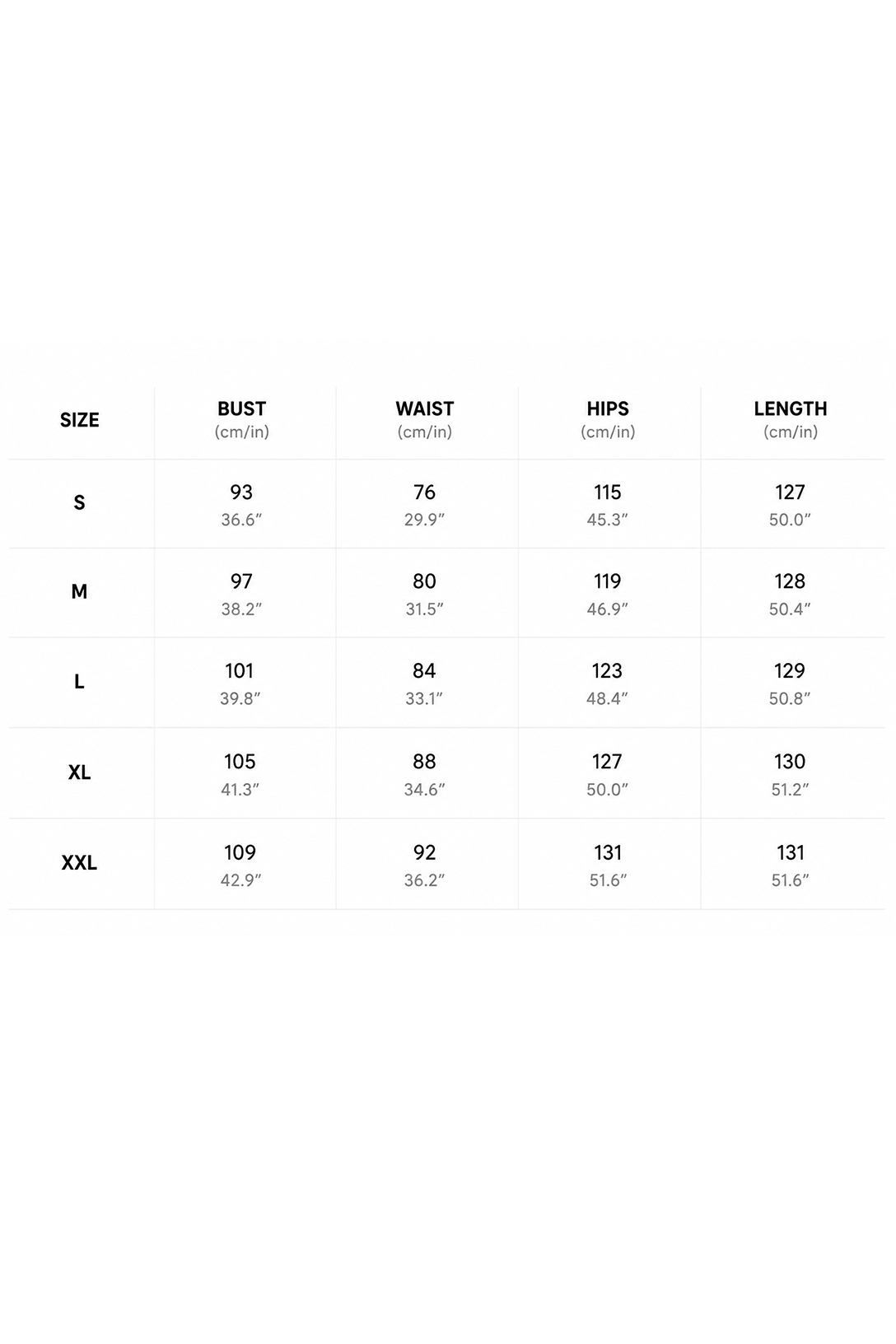Select the size M row label
896x1344 pixels.
[x=79, y=591]
